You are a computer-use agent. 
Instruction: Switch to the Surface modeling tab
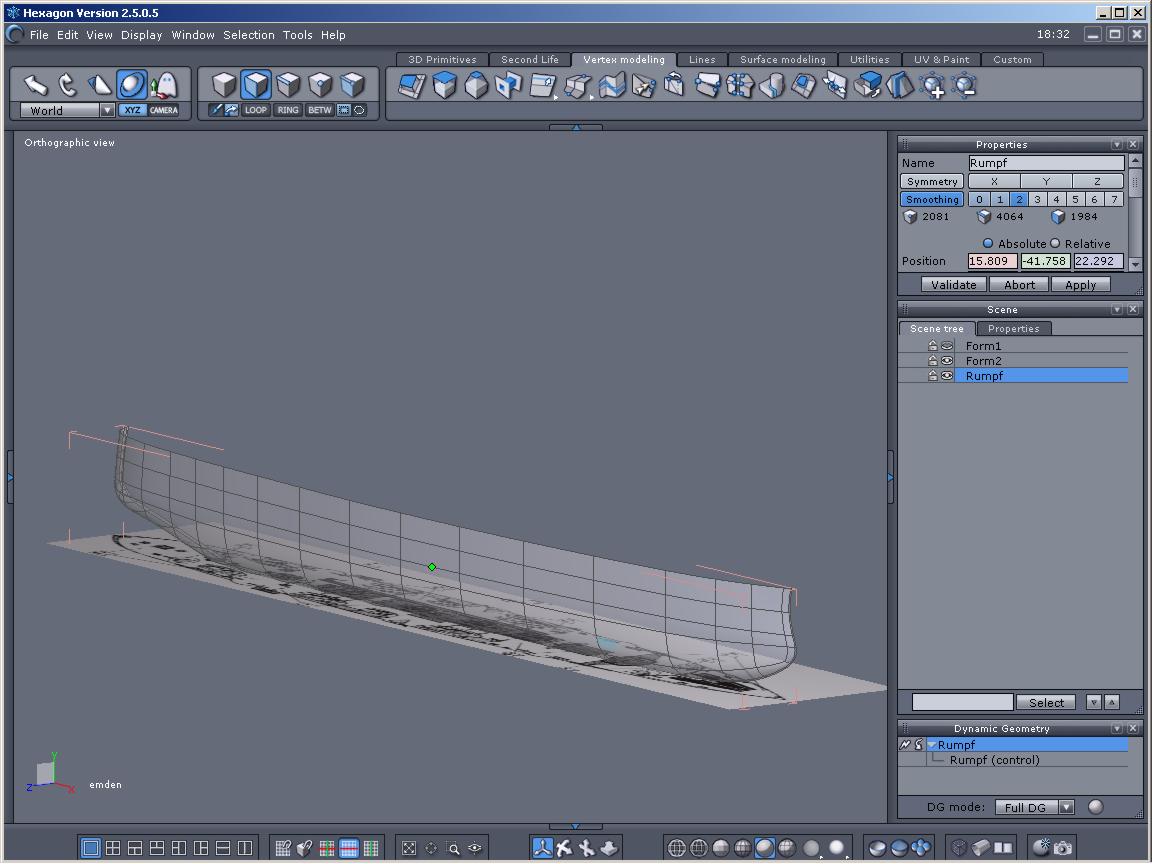point(782,60)
